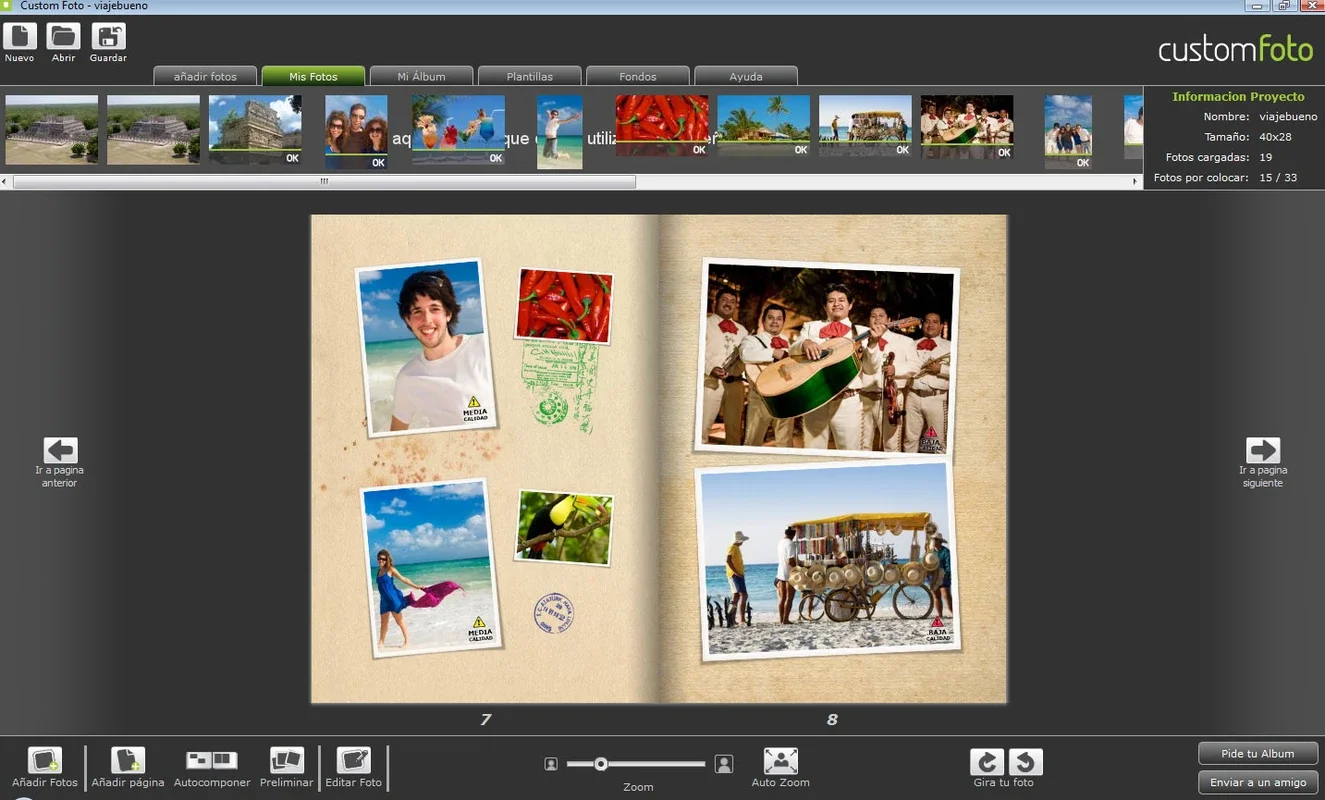Select the tropical cocktails thumbnail
This screenshot has width=1325, height=800.
point(459,130)
